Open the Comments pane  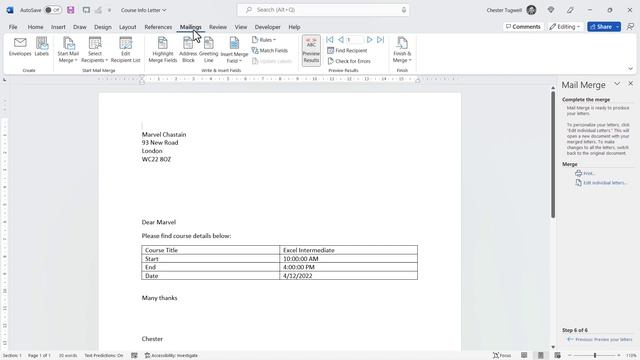[x=523, y=27]
